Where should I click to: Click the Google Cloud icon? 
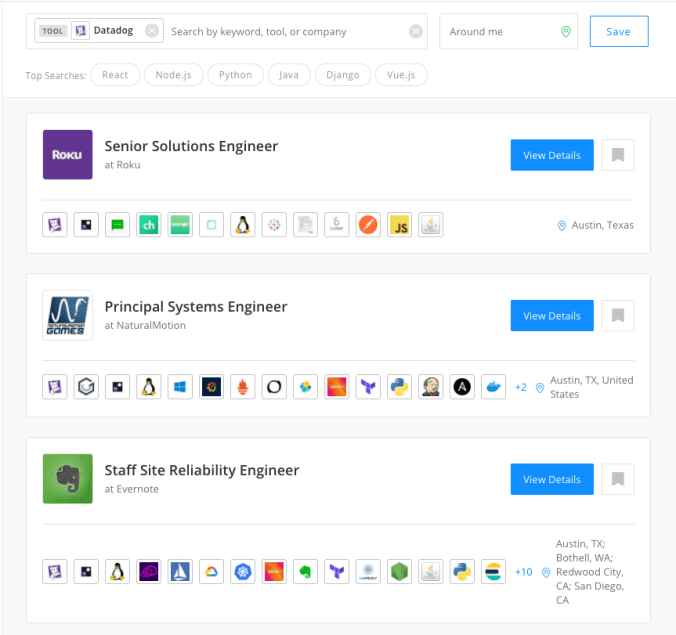(211, 572)
